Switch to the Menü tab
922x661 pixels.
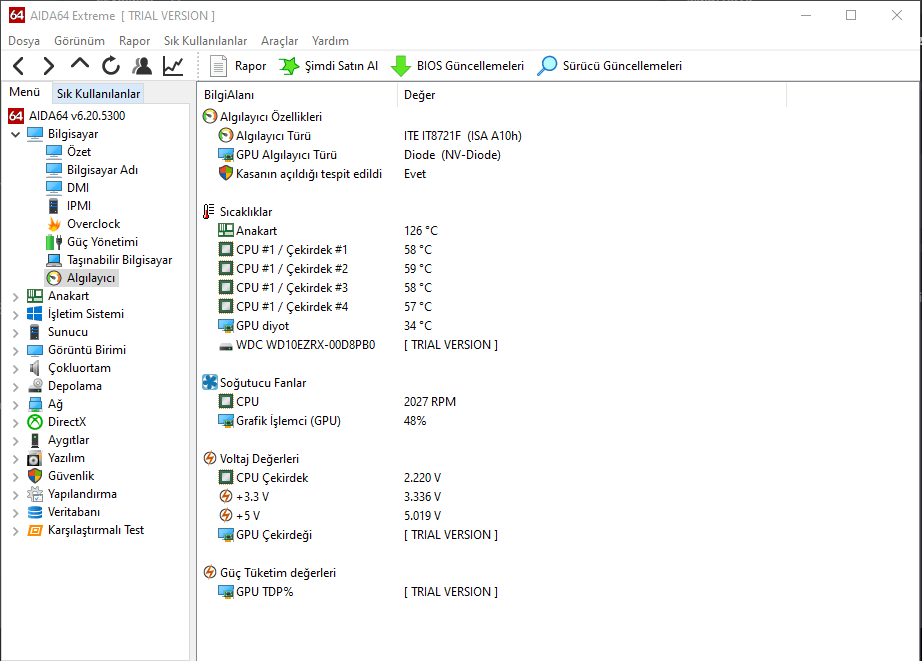click(25, 92)
